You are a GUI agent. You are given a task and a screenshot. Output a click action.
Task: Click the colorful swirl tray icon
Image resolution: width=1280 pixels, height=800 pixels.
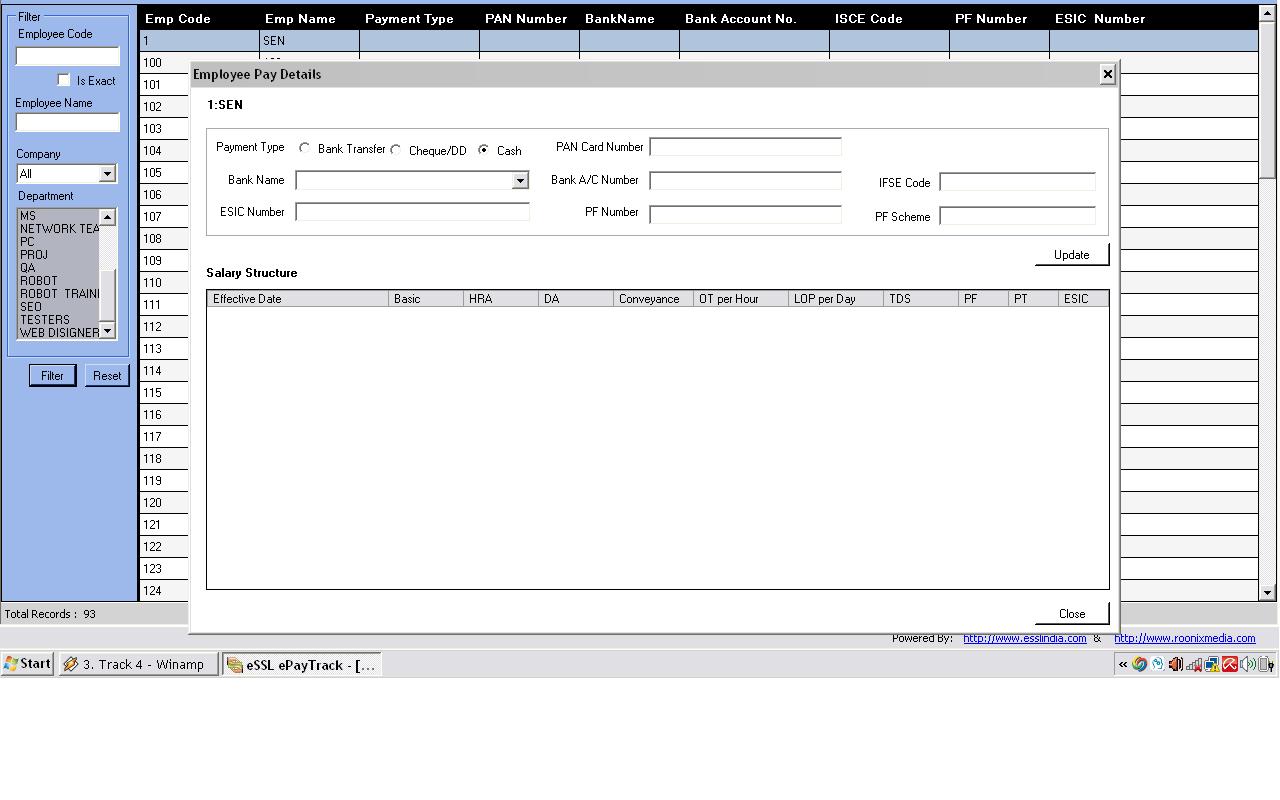(x=1139, y=664)
